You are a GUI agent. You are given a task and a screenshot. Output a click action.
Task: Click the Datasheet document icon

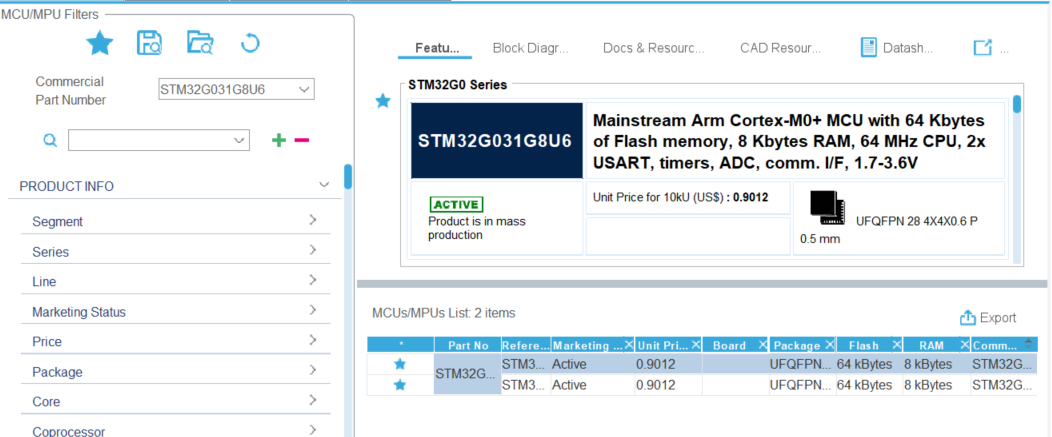click(x=869, y=48)
